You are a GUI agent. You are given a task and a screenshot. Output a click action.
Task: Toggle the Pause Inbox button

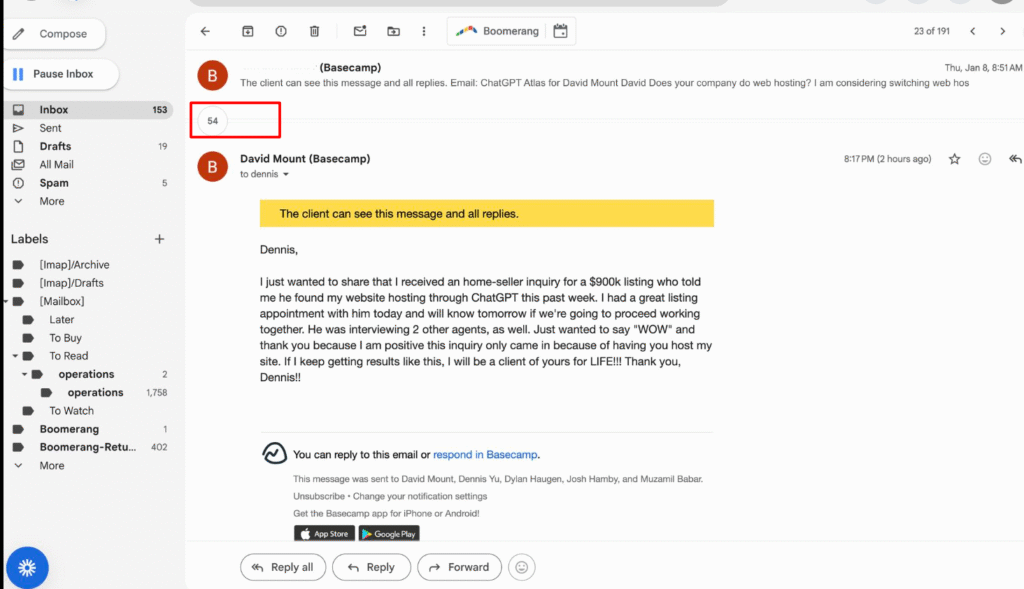55,74
